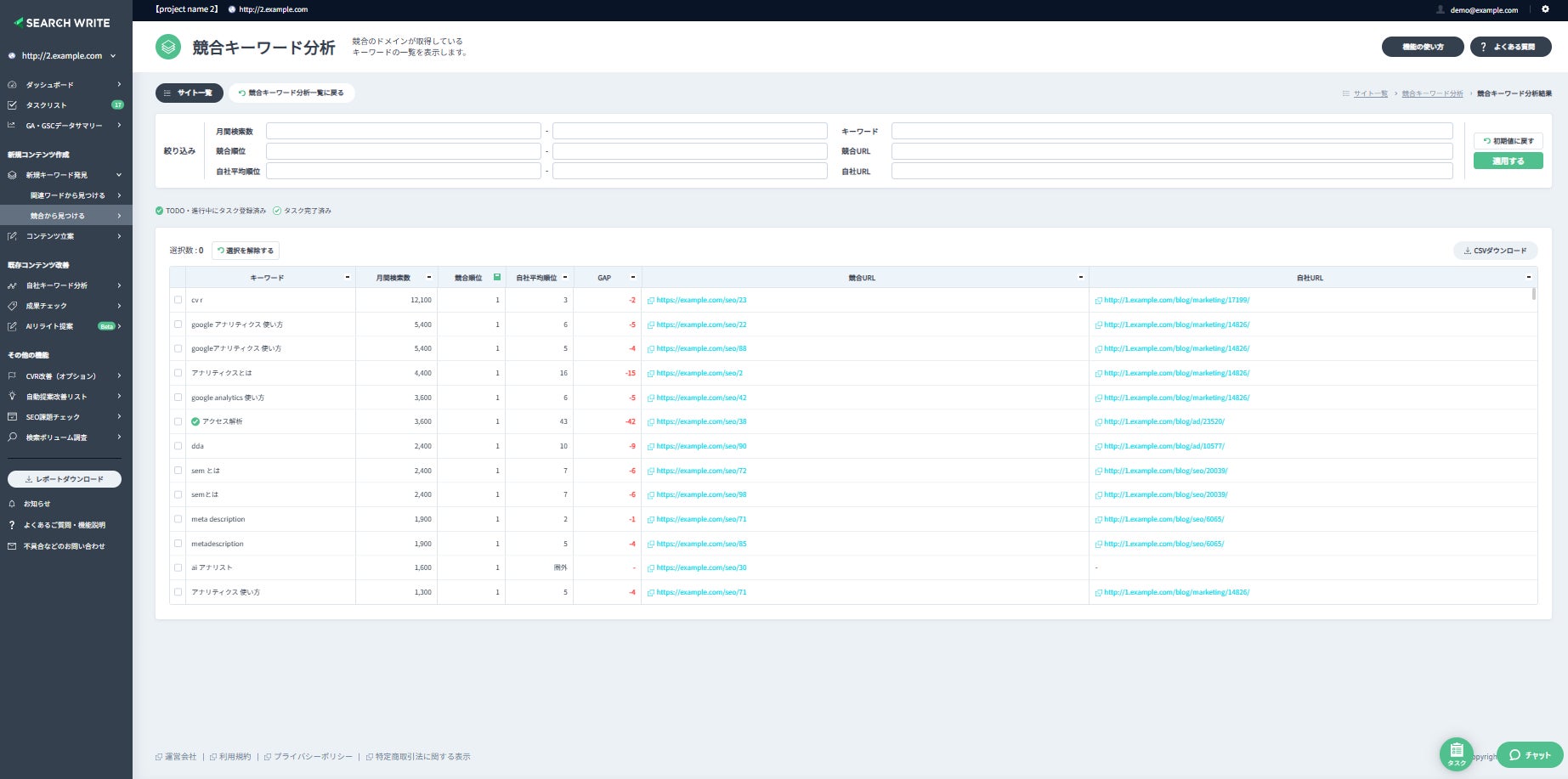This screenshot has height=779, width=1568.
Task: Select the checkbox for アナリティクスとは row
Action: point(178,373)
